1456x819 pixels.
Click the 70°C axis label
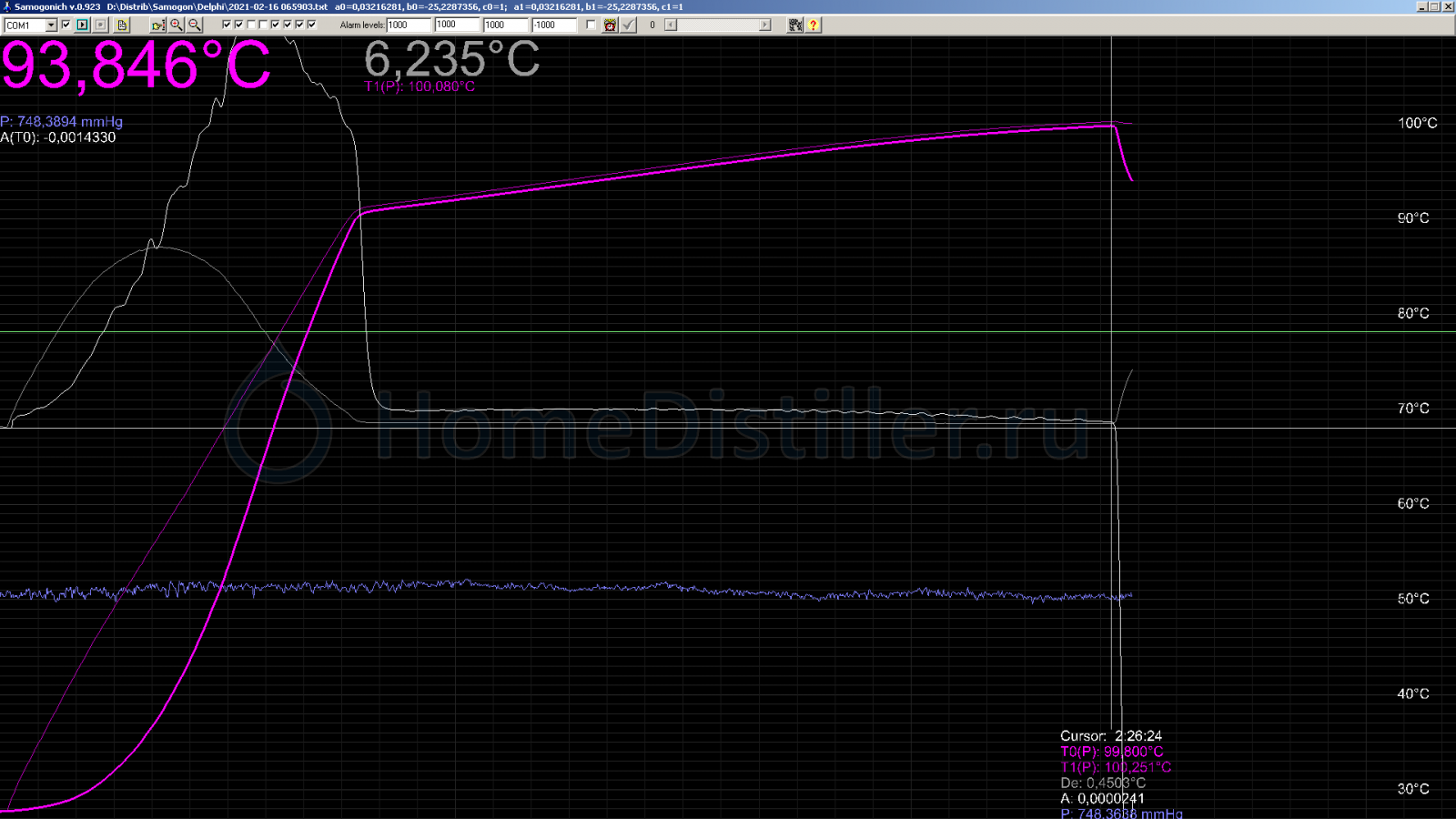pos(1413,409)
